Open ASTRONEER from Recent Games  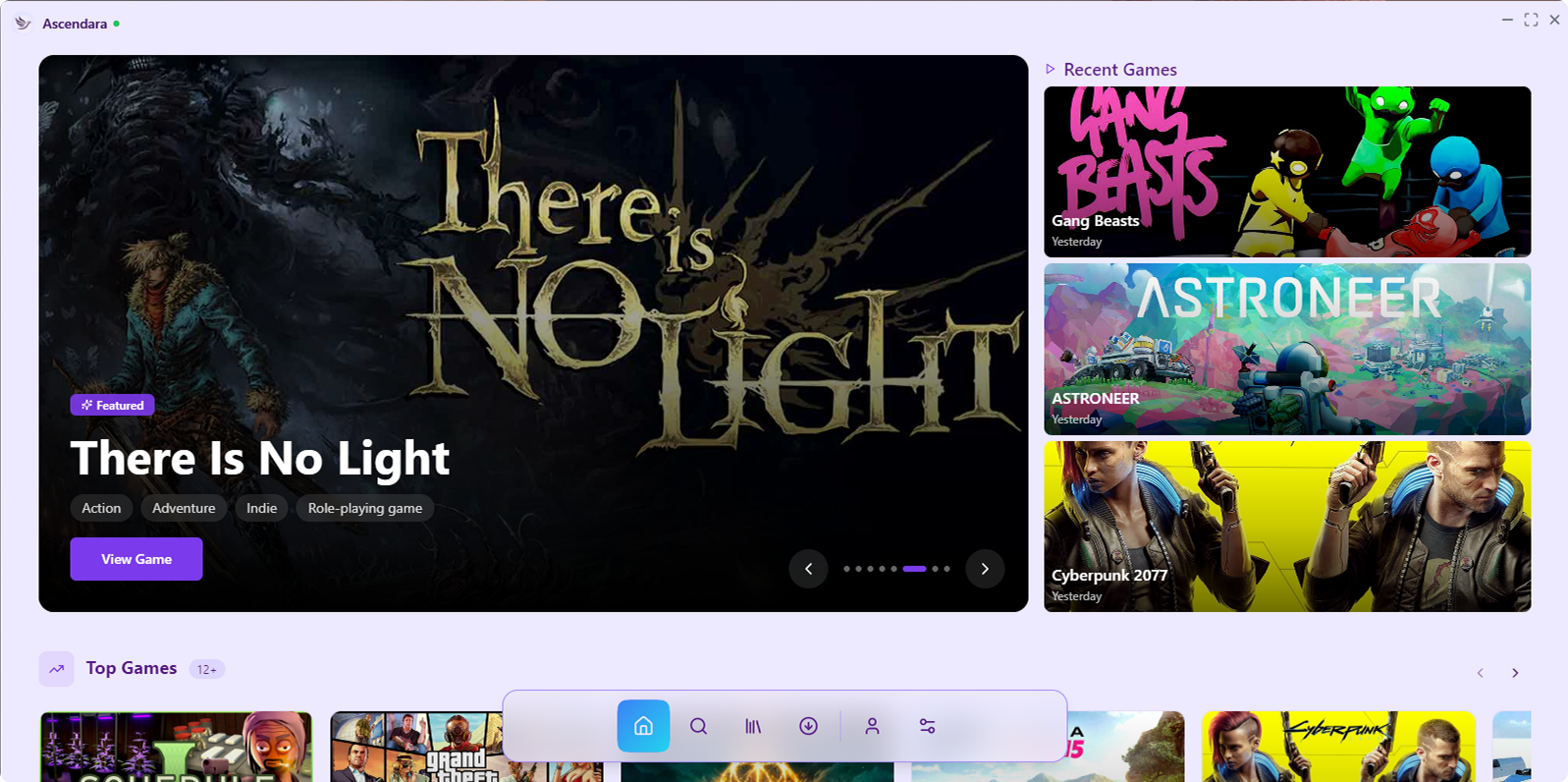pos(1286,349)
